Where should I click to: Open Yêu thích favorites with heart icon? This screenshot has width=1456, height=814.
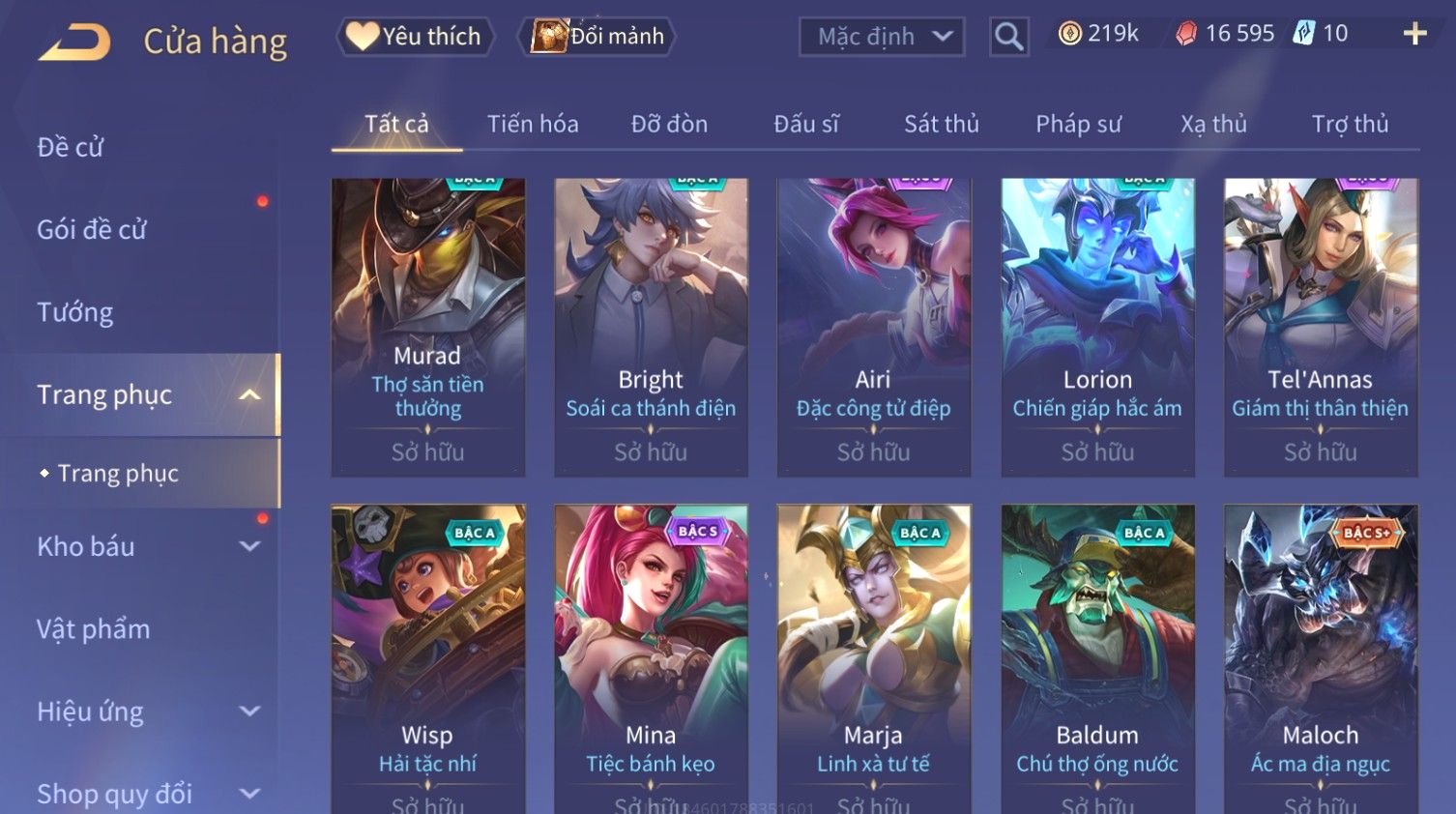click(416, 37)
